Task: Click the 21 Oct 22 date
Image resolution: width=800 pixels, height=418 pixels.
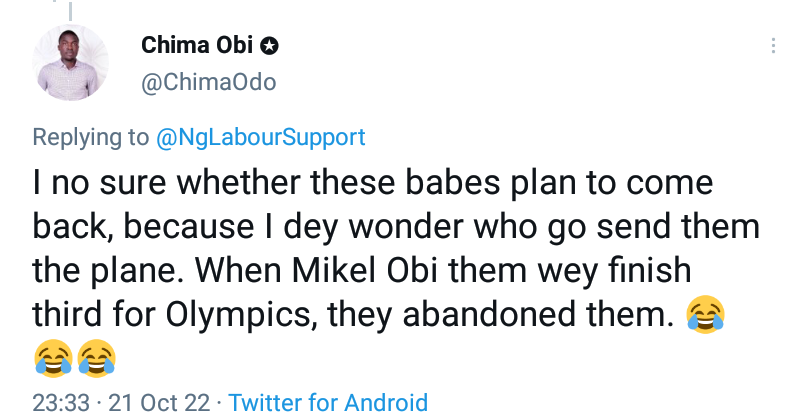Action: click(x=160, y=403)
